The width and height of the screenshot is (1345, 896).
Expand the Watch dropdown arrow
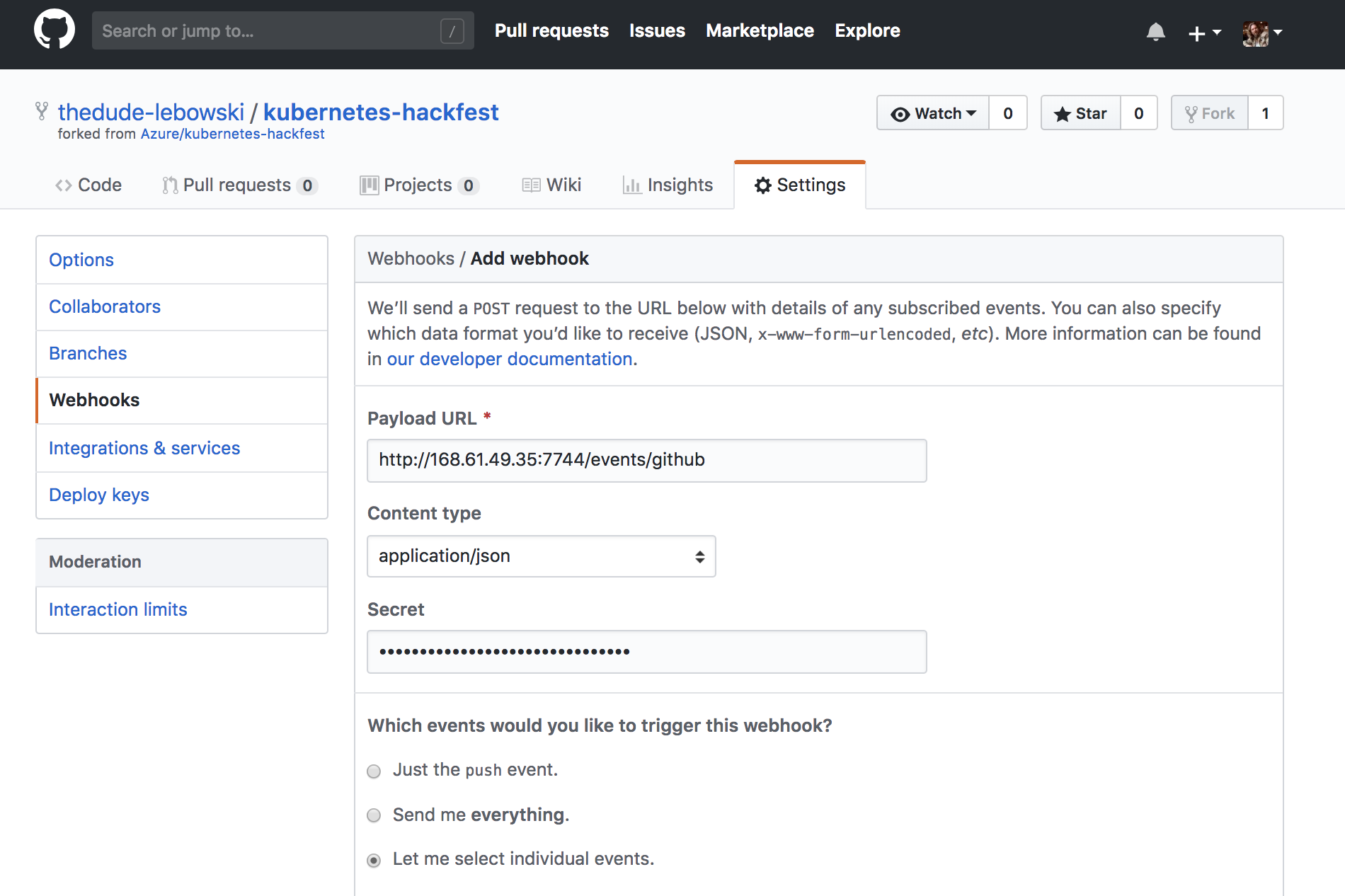[x=971, y=113]
